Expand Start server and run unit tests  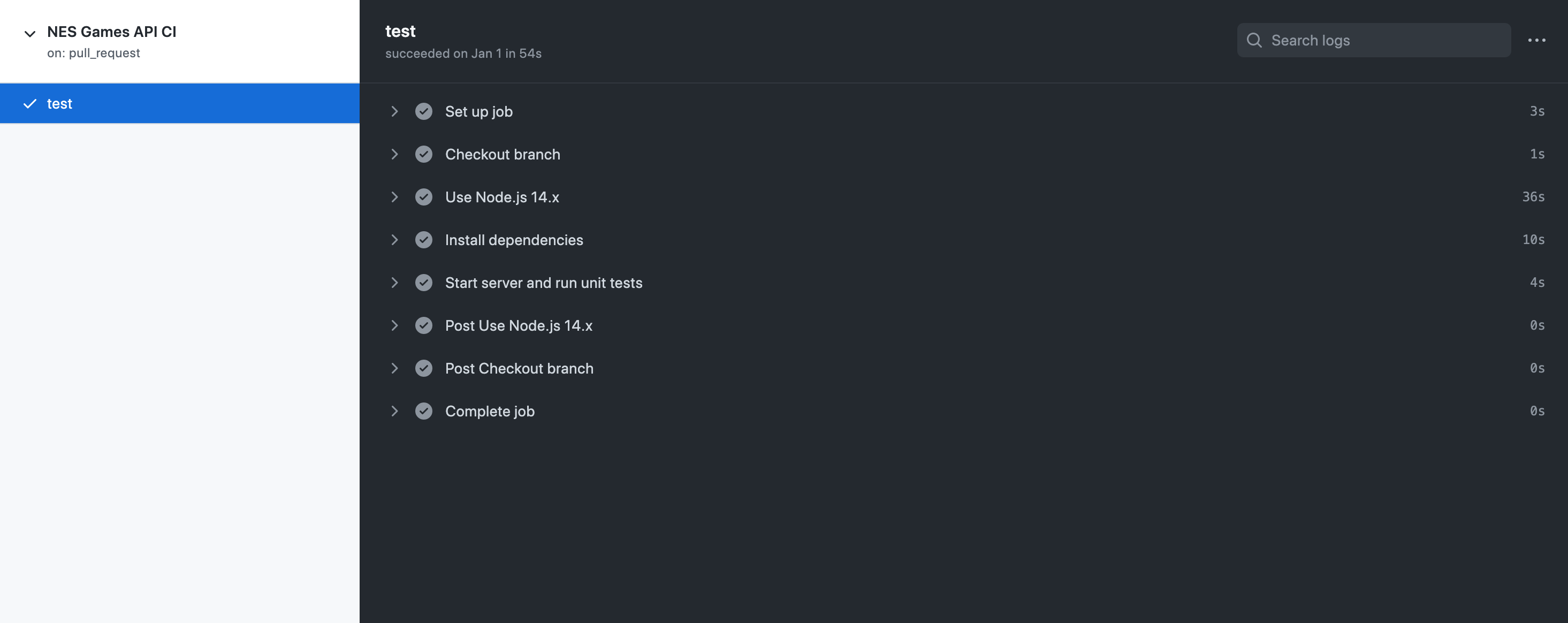(394, 283)
